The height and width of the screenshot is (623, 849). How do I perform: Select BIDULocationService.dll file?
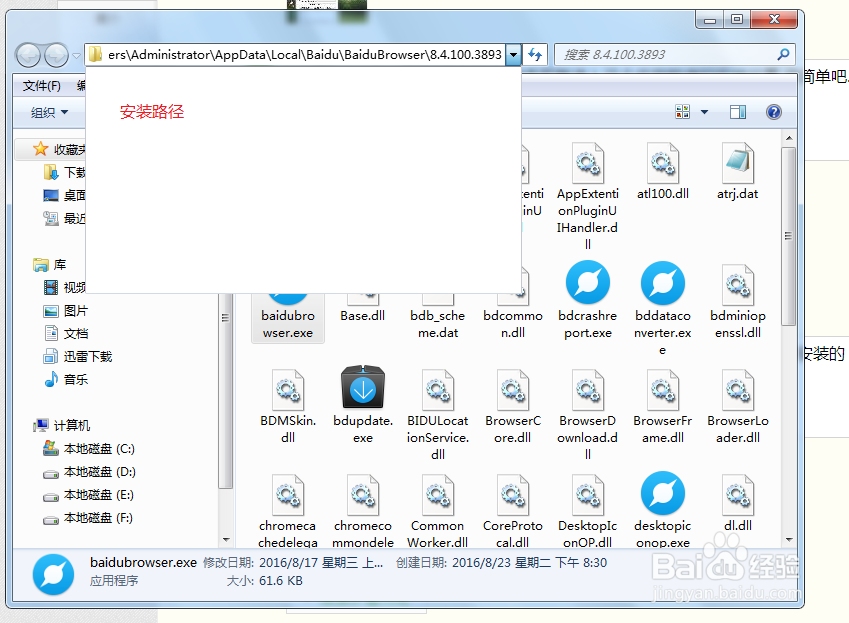pyautogui.click(x=437, y=415)
